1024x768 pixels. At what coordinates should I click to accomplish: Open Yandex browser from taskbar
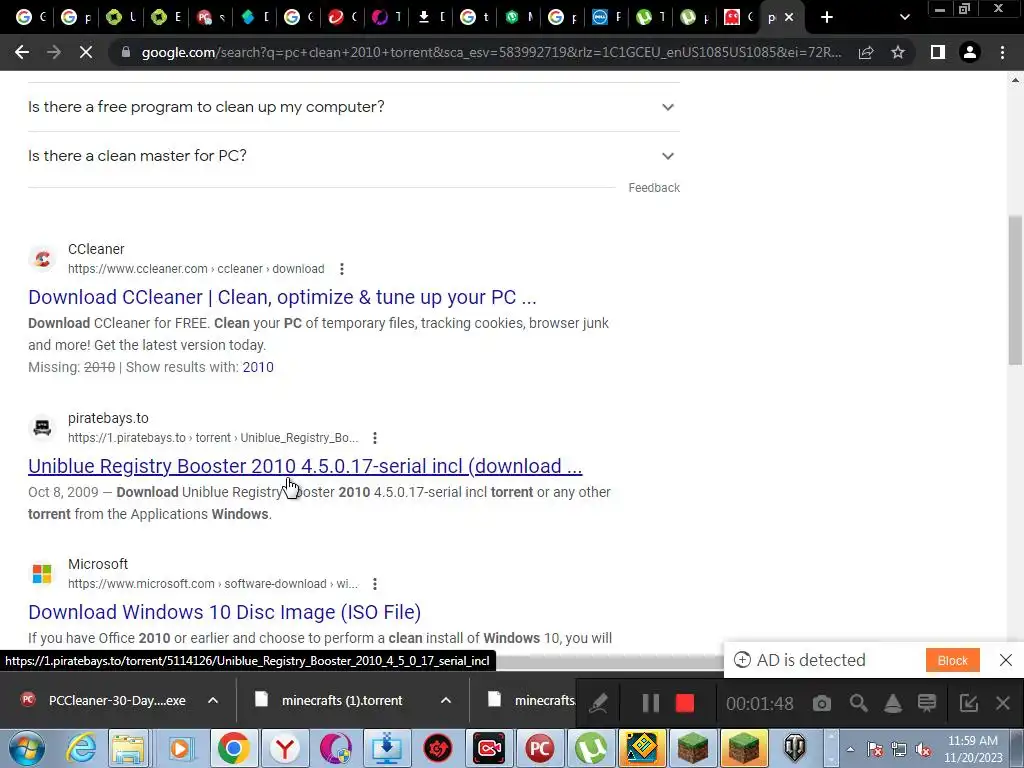click(285, 748)
